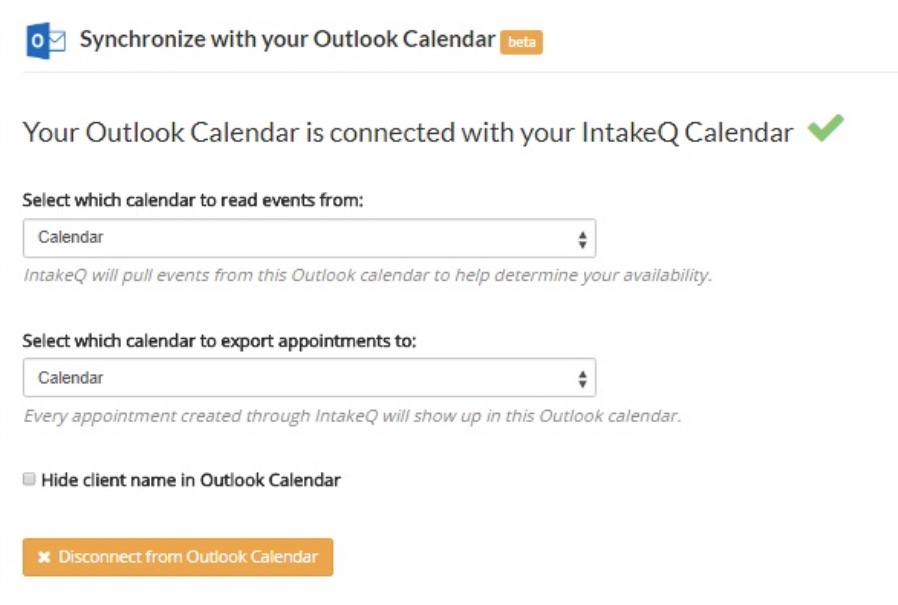Enable Hide client name checkbox
This screenshot has width=898, height=605.
(x=29, y=479)
